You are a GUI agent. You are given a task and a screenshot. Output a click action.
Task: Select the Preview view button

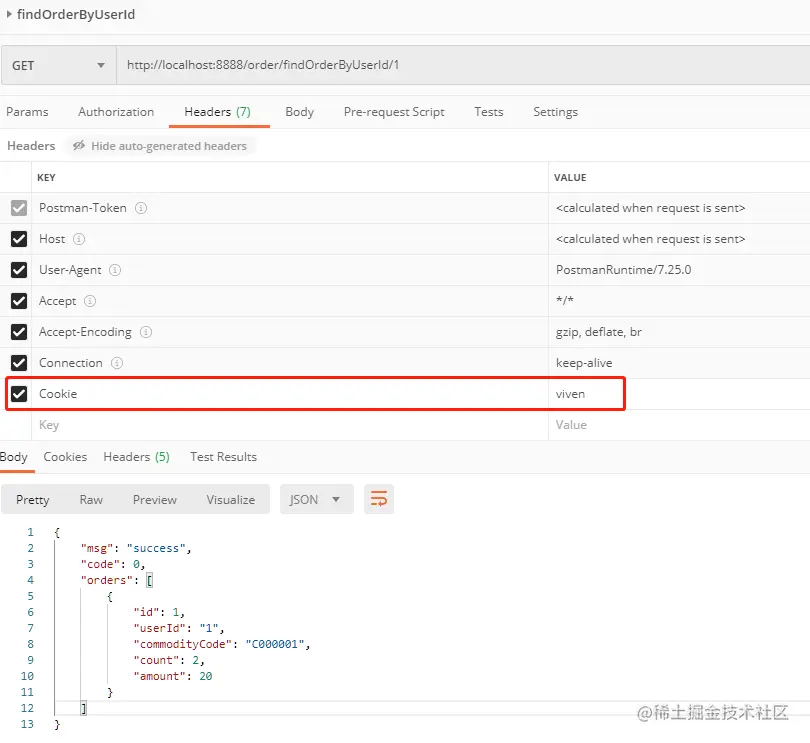click(154, 500)
